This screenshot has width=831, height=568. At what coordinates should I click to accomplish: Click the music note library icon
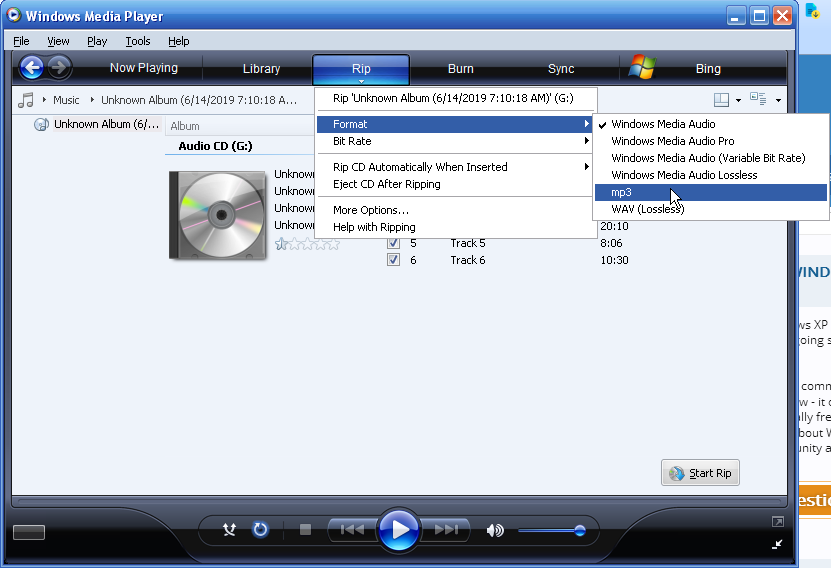point(25,100)
